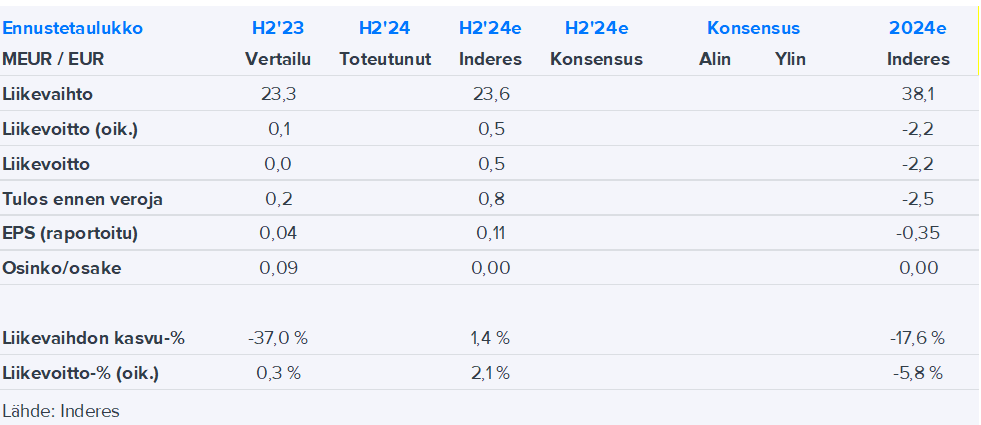This screenshot has width=981, height=425.
Task: Select the blue Konsensus heading above Alin
Action: coord(753,28)
